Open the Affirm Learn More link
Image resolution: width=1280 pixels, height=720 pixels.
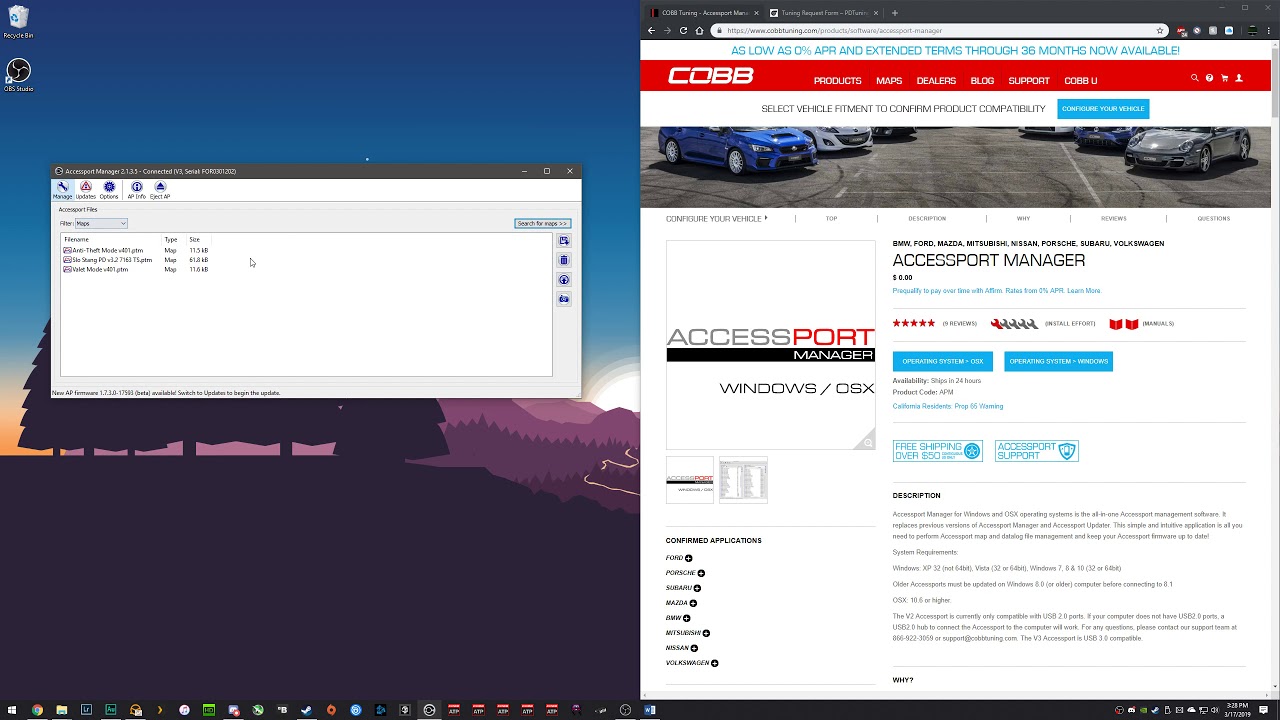1084,291
